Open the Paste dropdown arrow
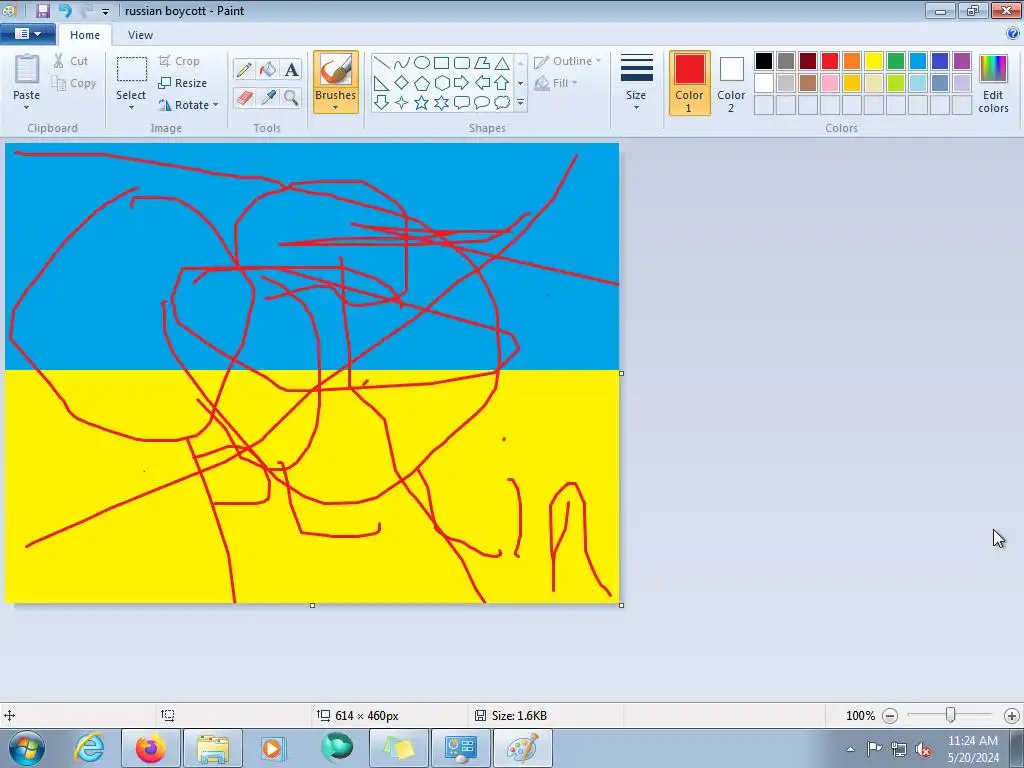 pyautogui.click(x=26, y=107)
